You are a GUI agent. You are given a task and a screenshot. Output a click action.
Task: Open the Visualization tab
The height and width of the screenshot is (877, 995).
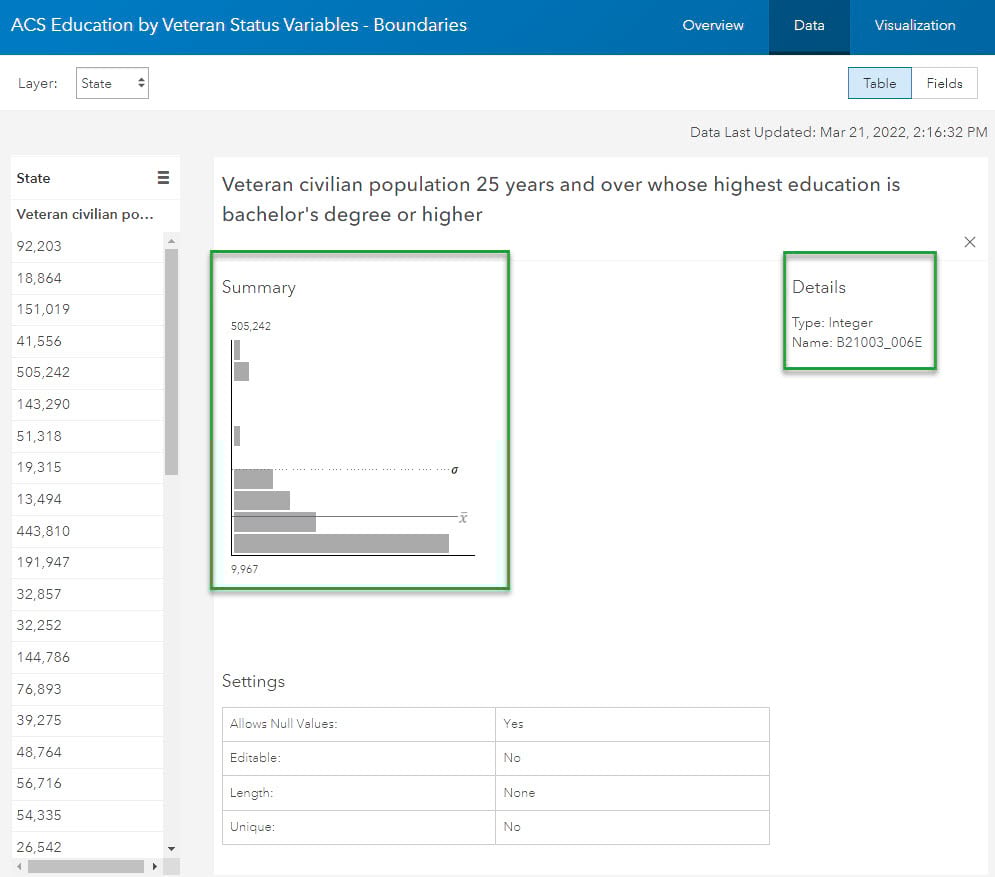914,25
